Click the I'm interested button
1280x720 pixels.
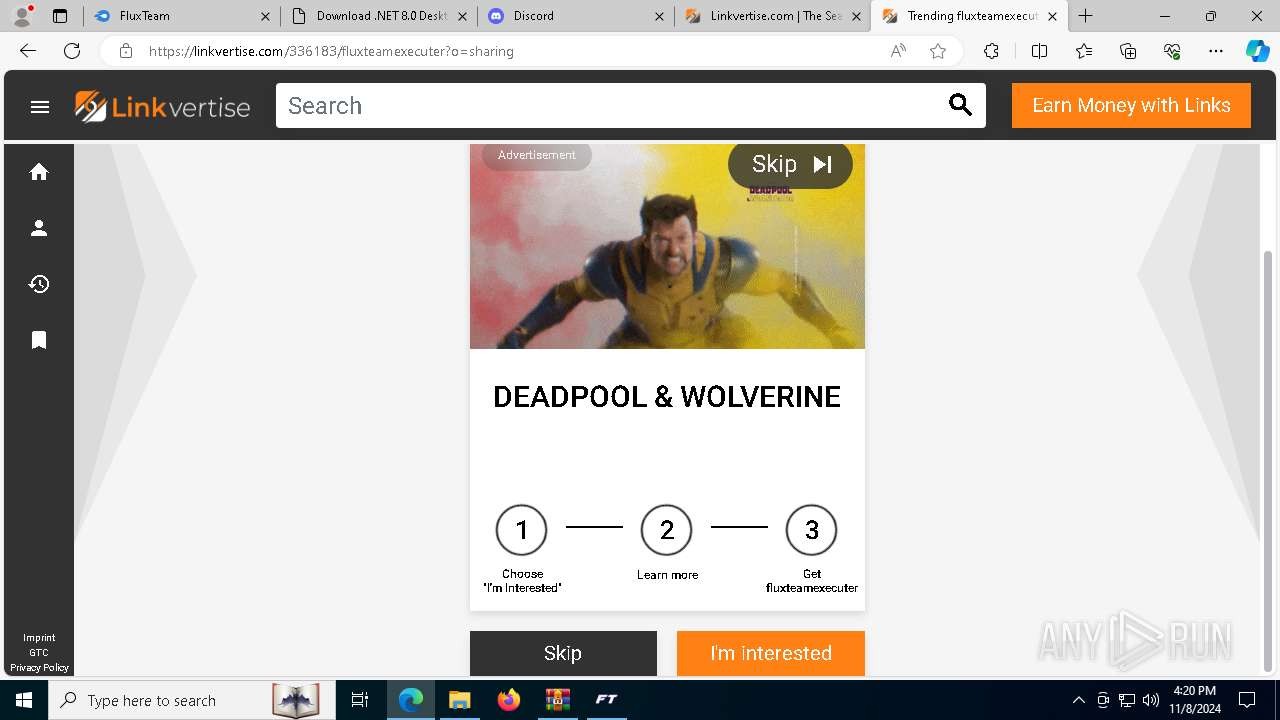pyautogui.click(x=771, y=653)
